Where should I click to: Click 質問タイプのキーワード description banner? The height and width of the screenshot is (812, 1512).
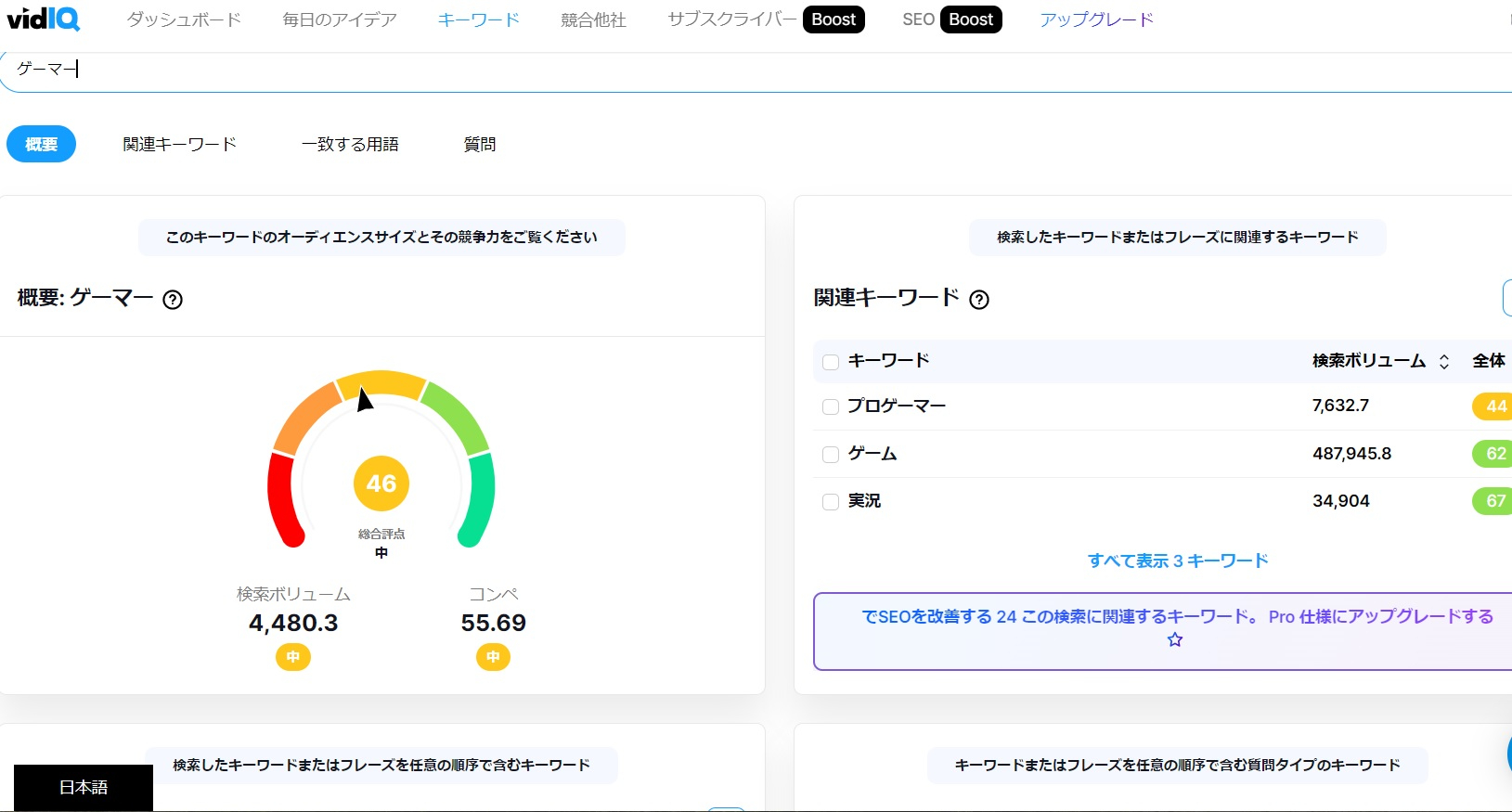click(x=1178, y=766)
